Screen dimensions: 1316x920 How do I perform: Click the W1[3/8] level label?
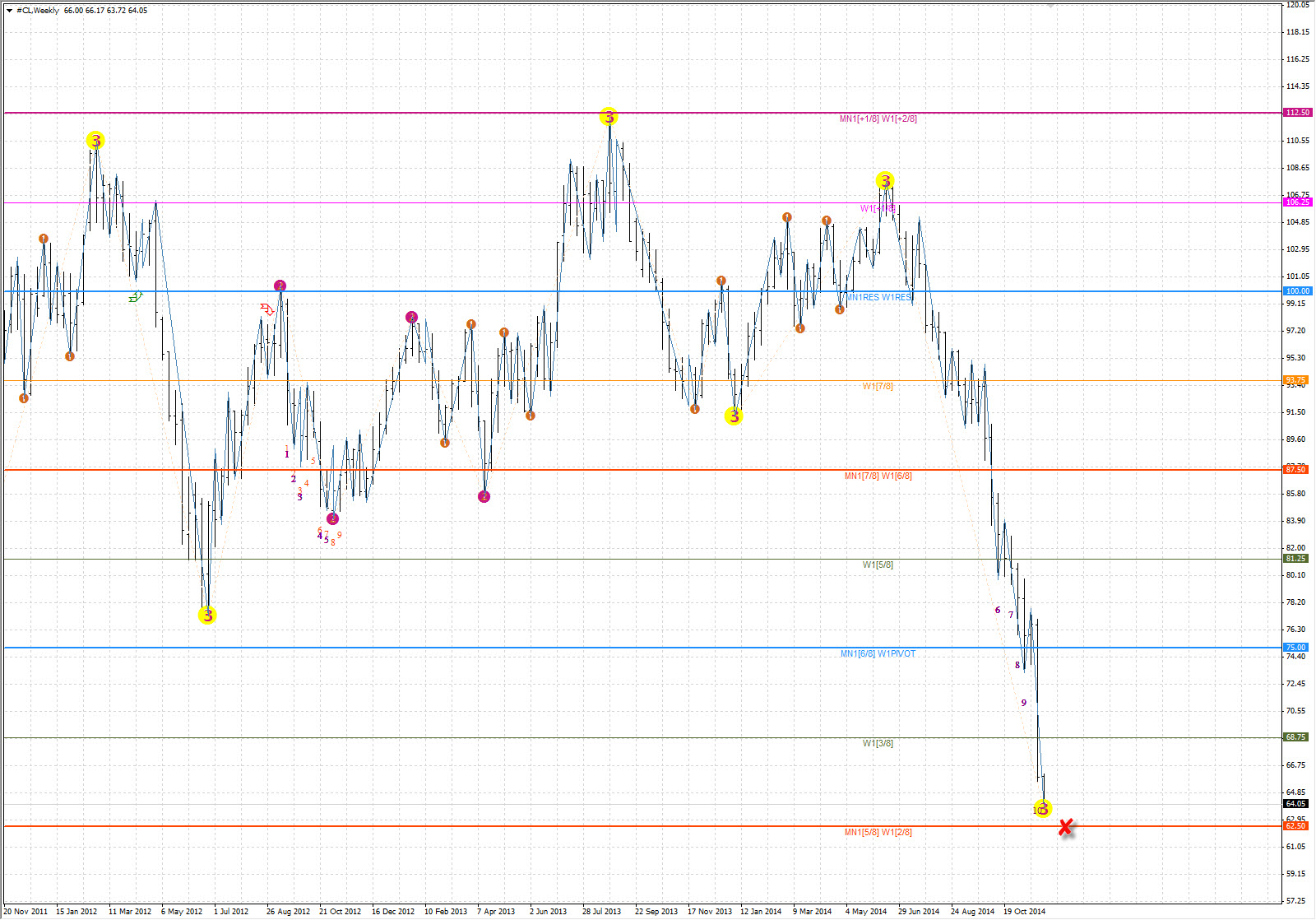click(x=878, y=744)
